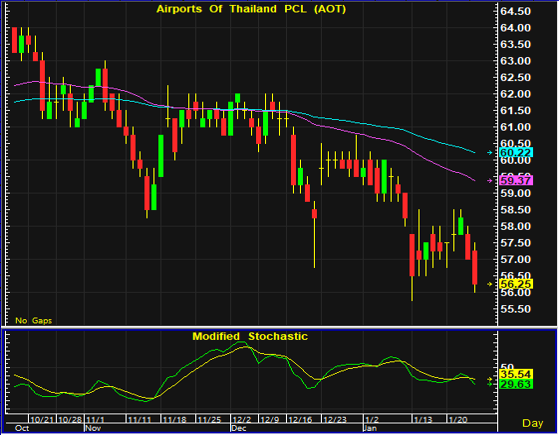Click the 62.00 price axis label
Screen dimensions: 559x435
(515, 94)
